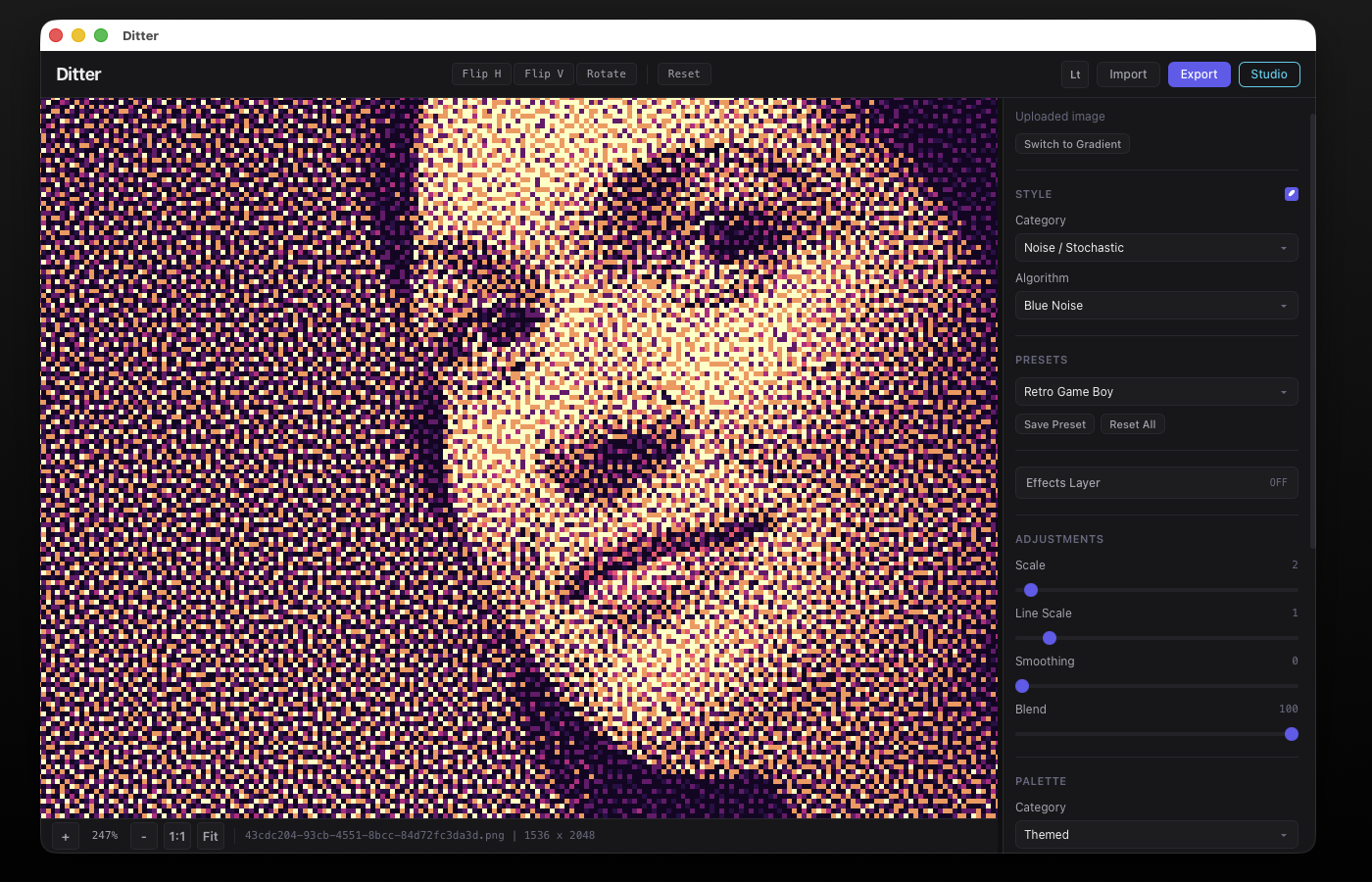The height and width of the screenshot is (882, 1372).
Task: Switch to Gradient source
Action: 1072,144
